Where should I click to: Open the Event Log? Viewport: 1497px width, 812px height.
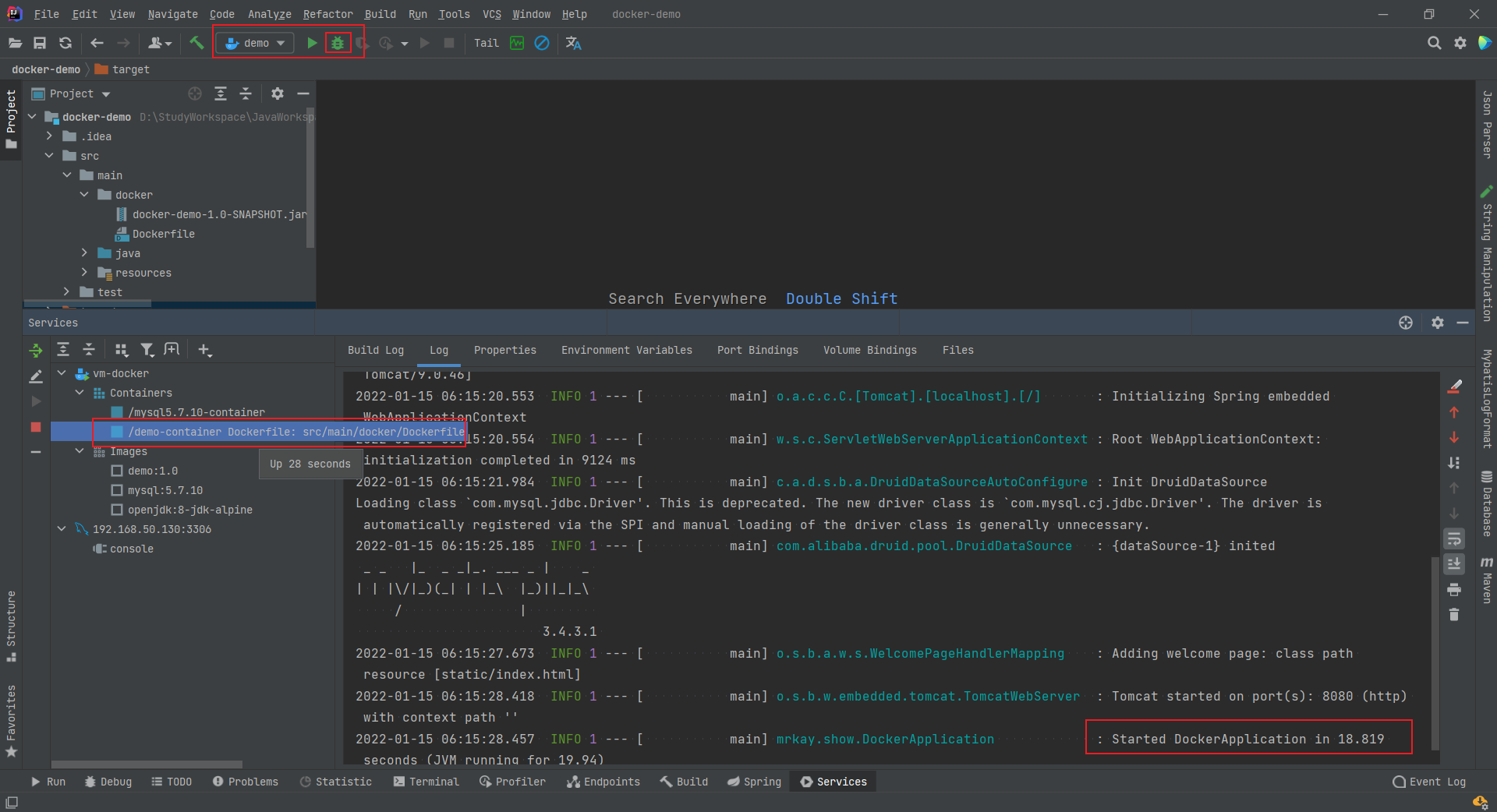[x=1429, y=782]
